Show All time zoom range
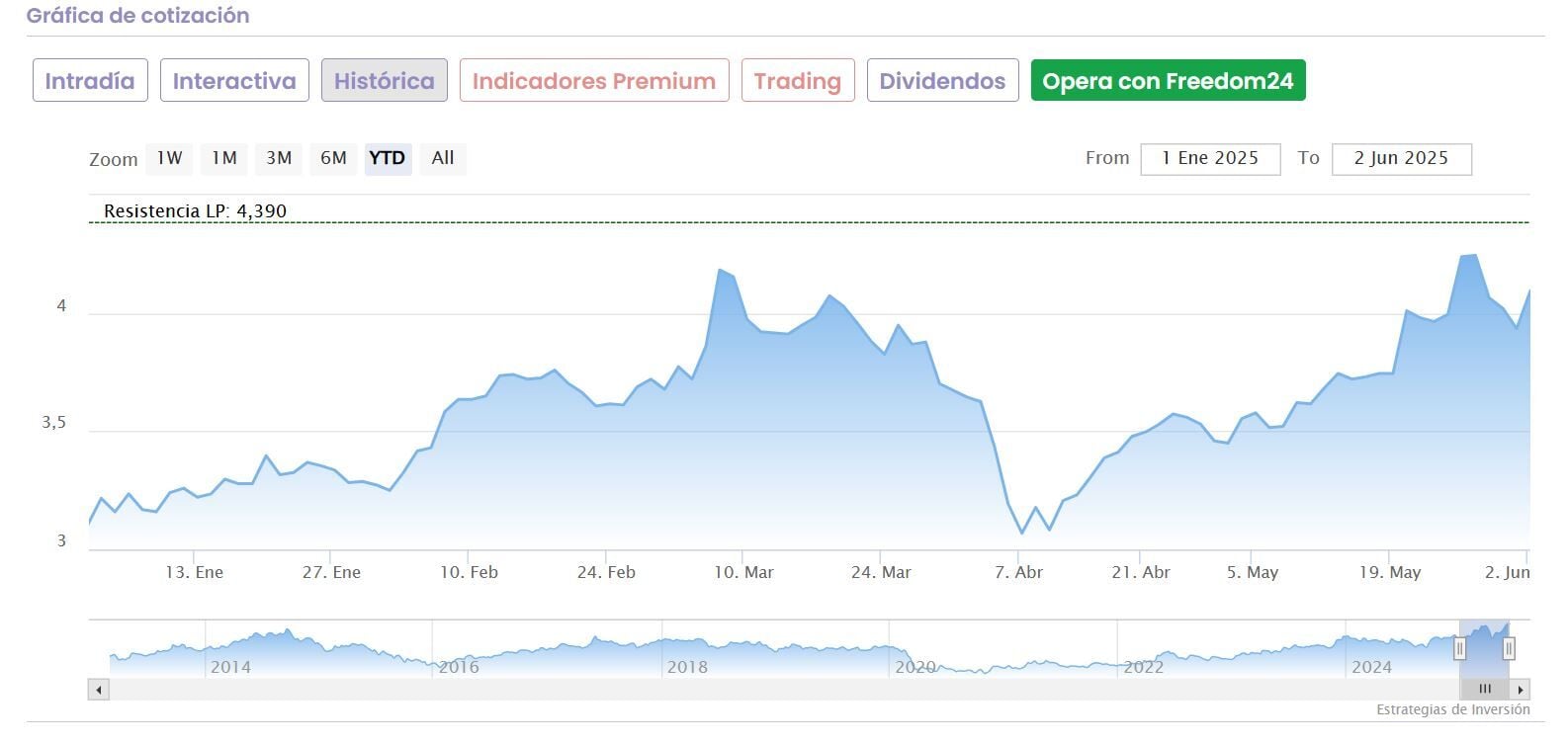The image size is (1568, 743). [x=443, y=158]
